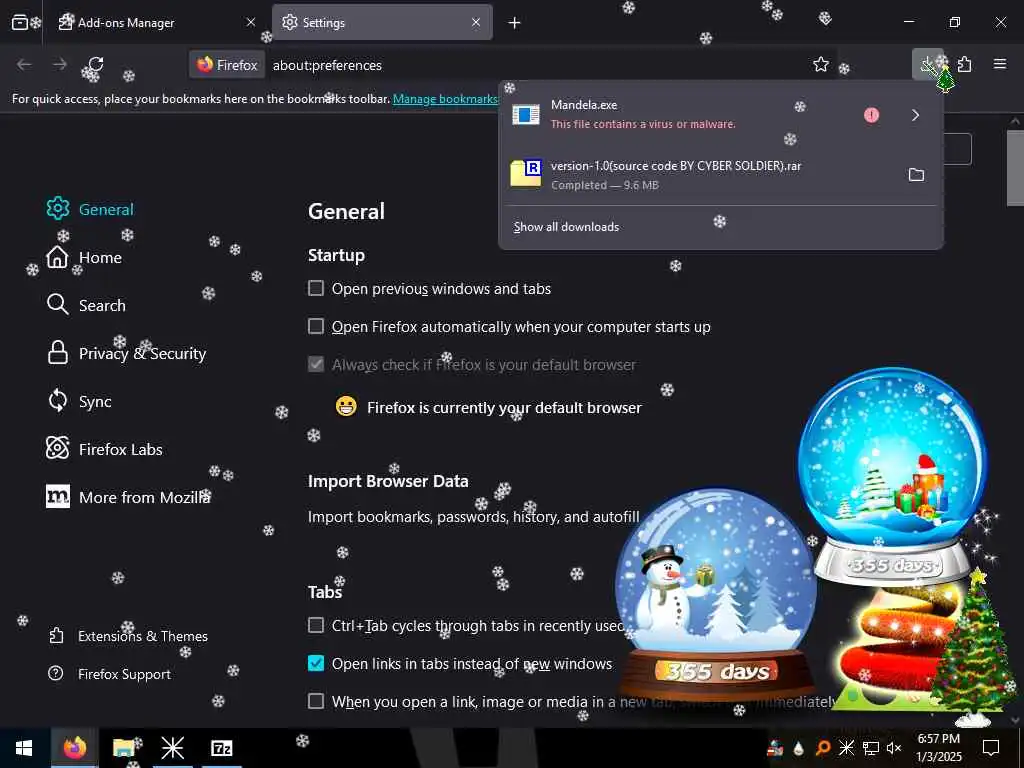Click the red malware warning icon

871,115
